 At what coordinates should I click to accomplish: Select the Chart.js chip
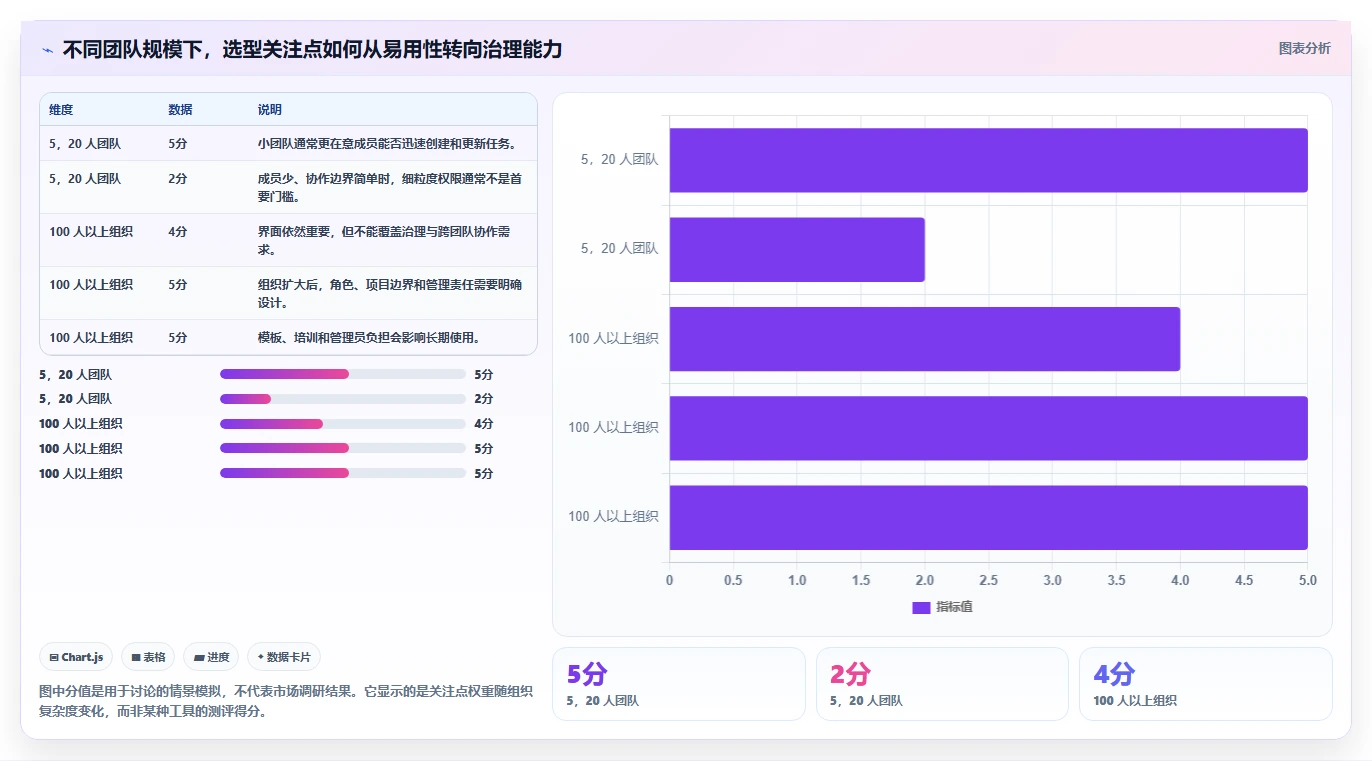(77, 657)
